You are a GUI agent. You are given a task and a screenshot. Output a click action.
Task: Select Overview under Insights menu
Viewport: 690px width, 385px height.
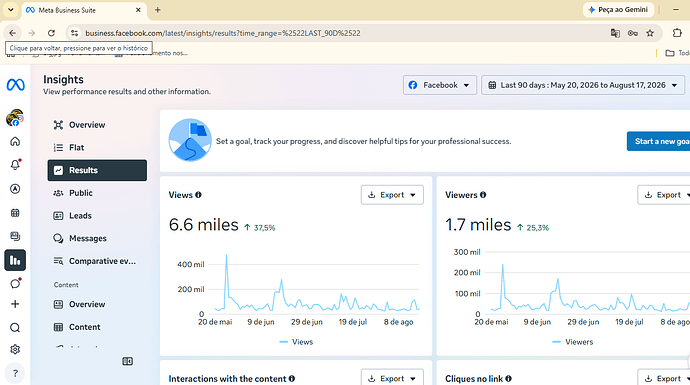pos(97,125)
